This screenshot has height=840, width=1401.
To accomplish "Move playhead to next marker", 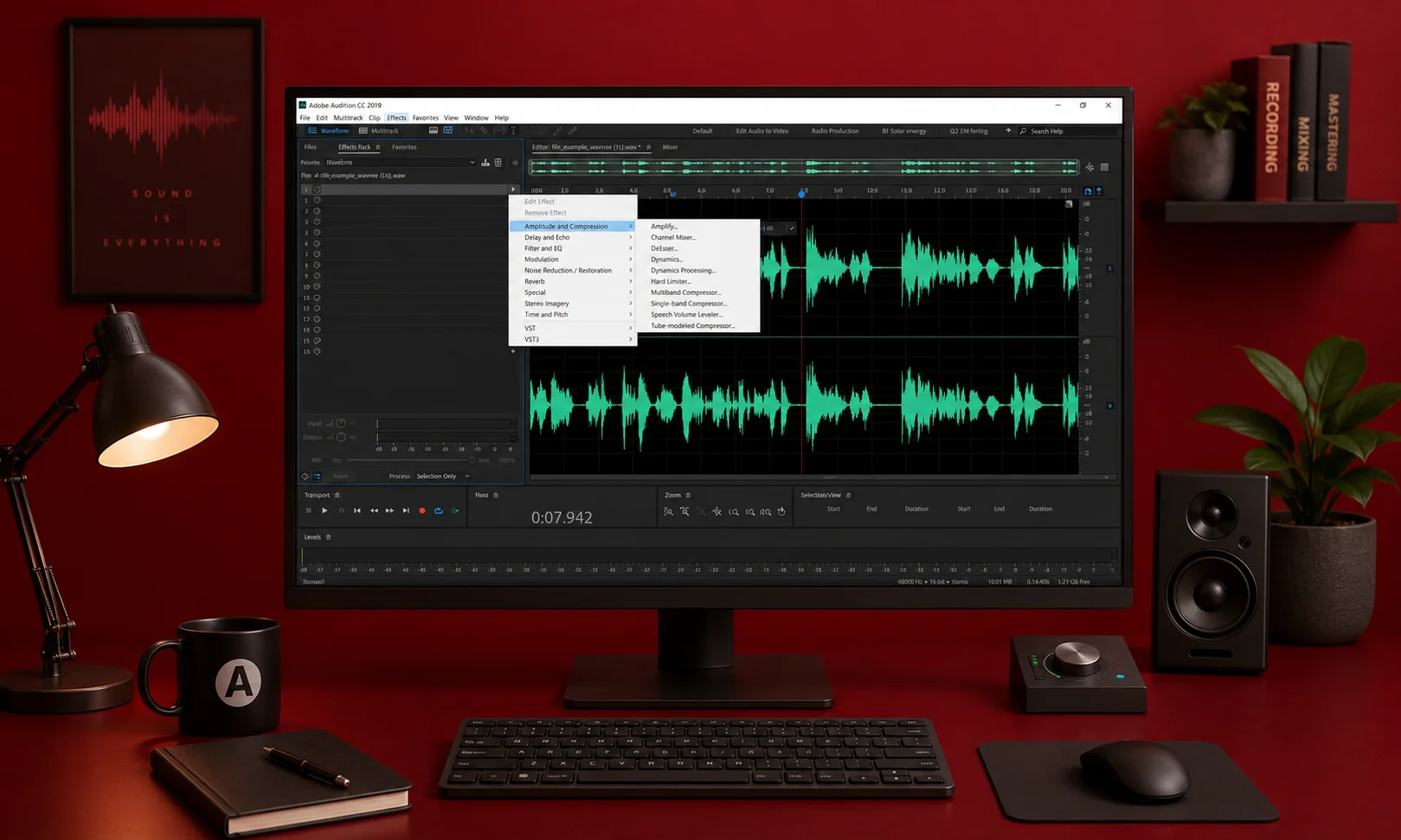I will 406,510.
